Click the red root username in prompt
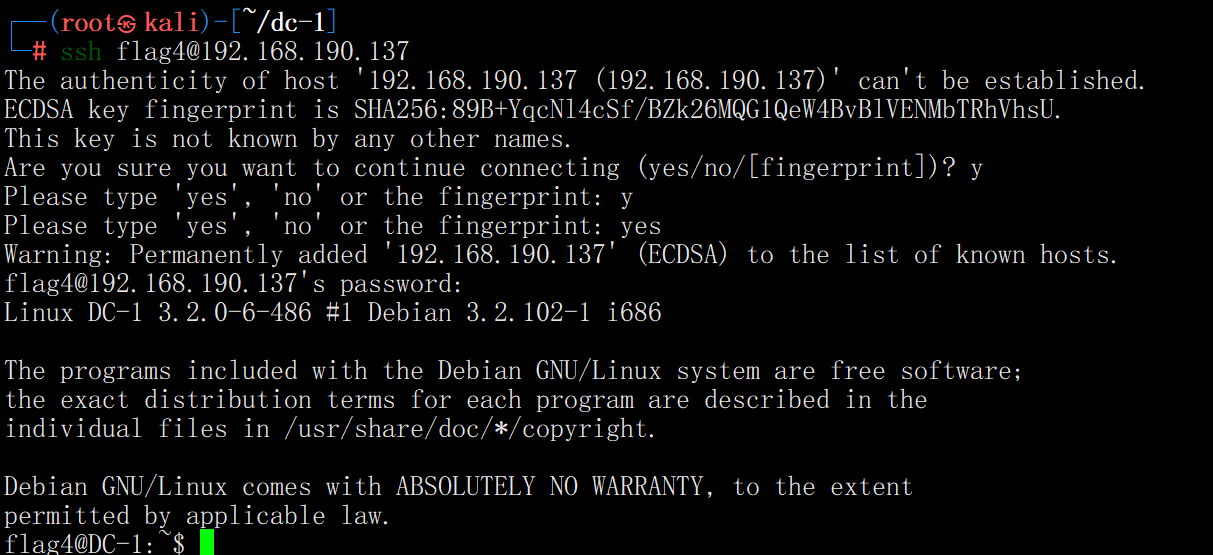Viewport: 1213px width, 555px height. point(88,23)
